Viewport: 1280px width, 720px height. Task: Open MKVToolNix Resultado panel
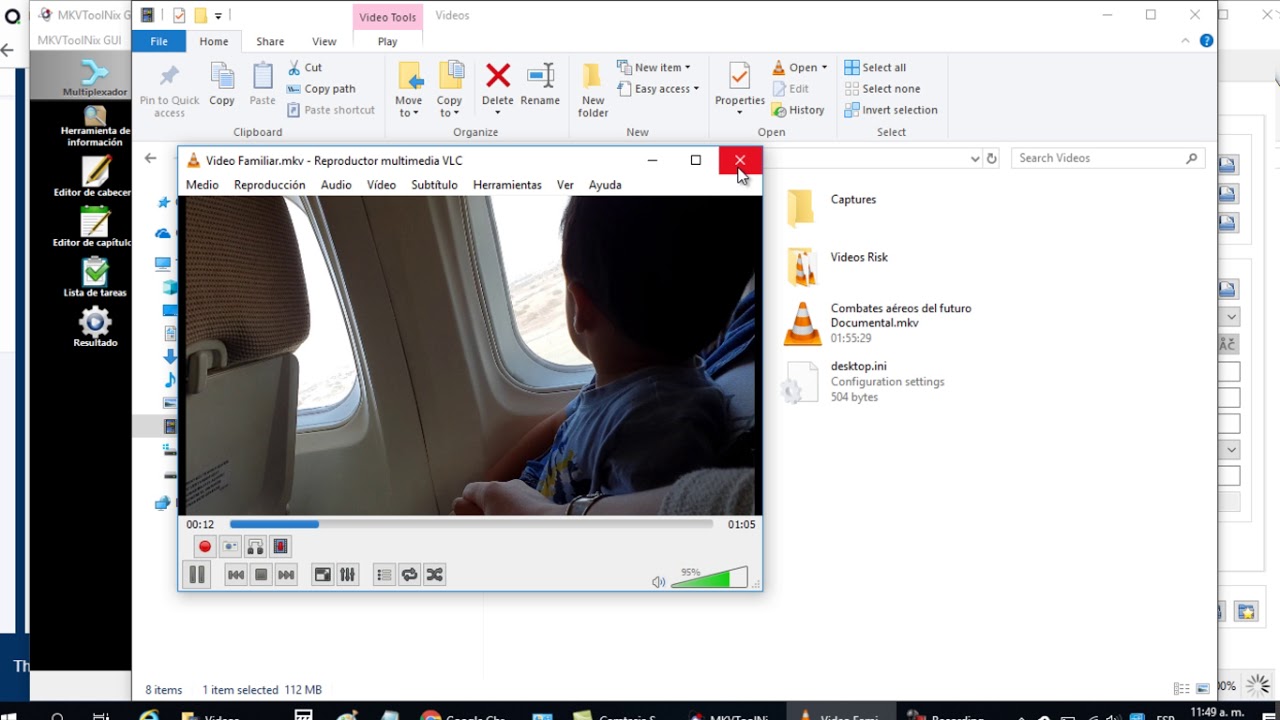tap(94, 326)
